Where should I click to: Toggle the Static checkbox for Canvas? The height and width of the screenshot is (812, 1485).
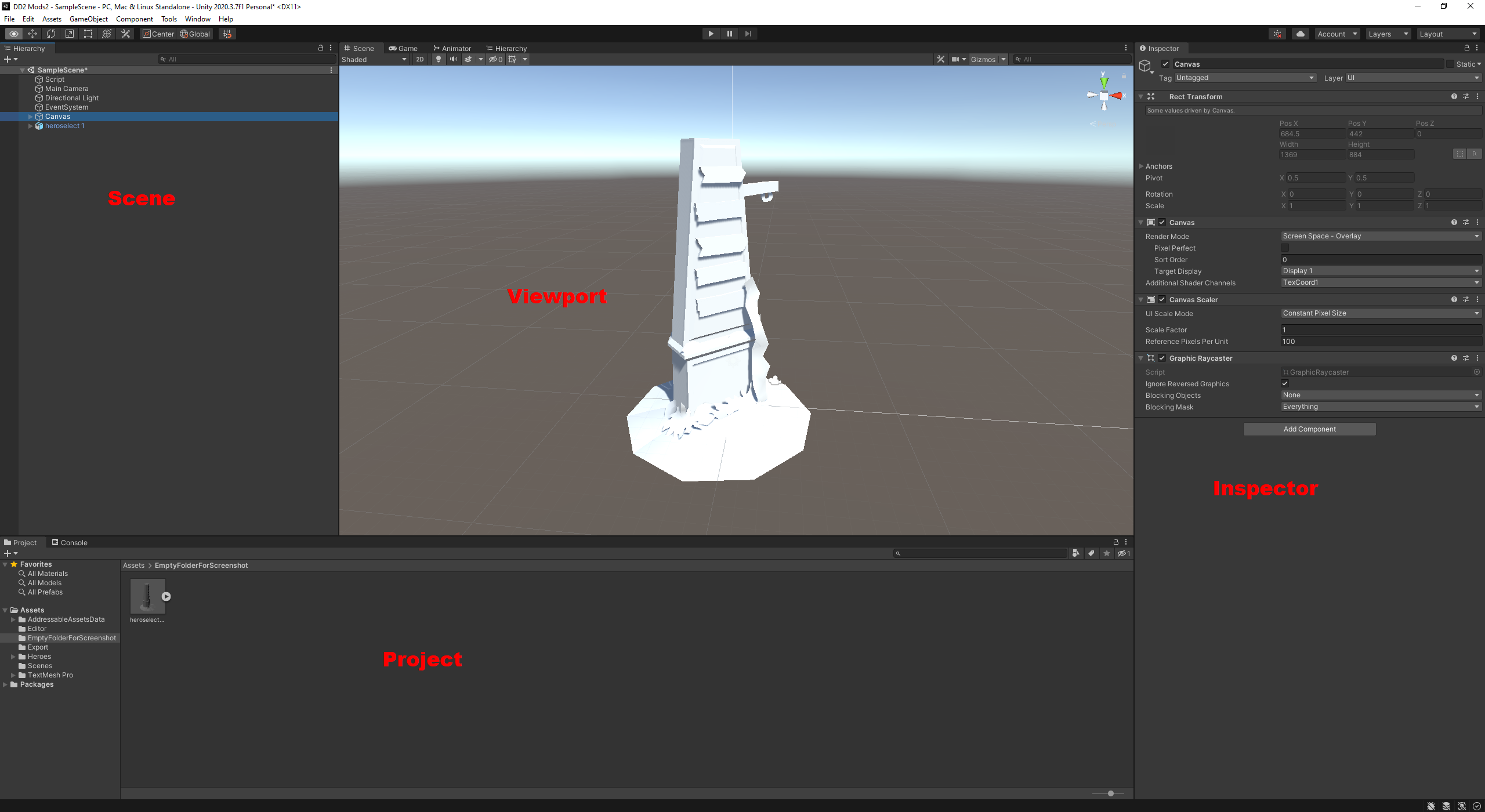click(1450, 64)
